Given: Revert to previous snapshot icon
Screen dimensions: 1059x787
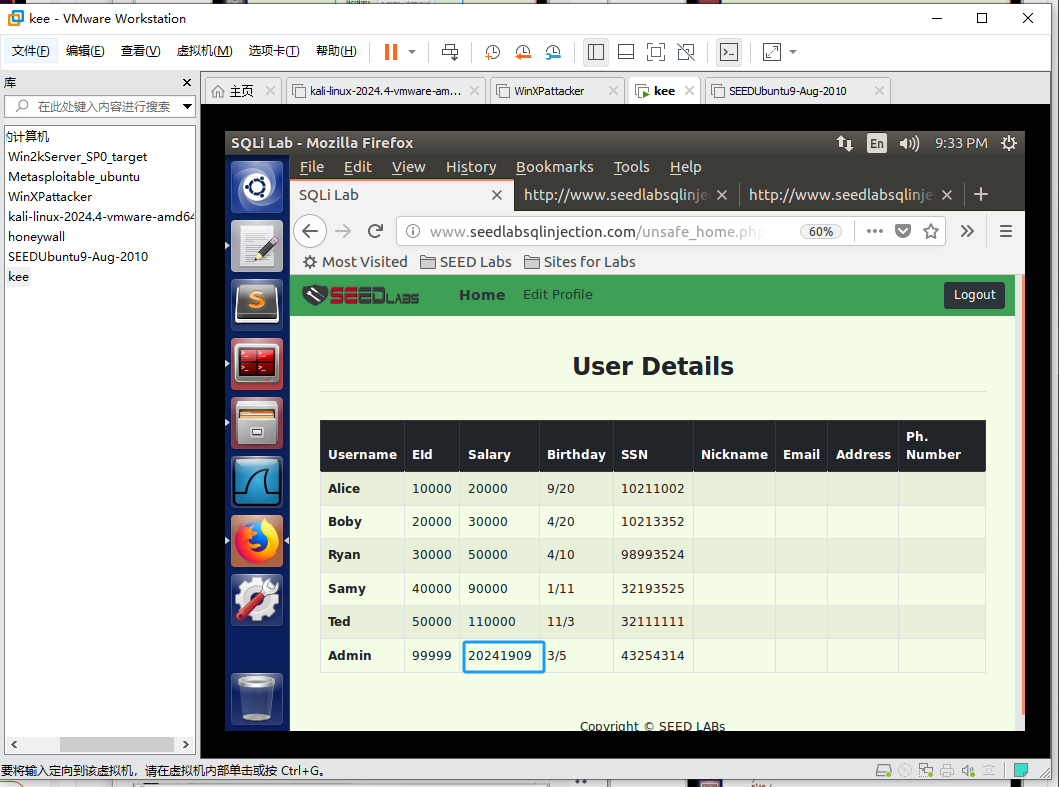Looking at the screenshot, I should coord(523,52).
